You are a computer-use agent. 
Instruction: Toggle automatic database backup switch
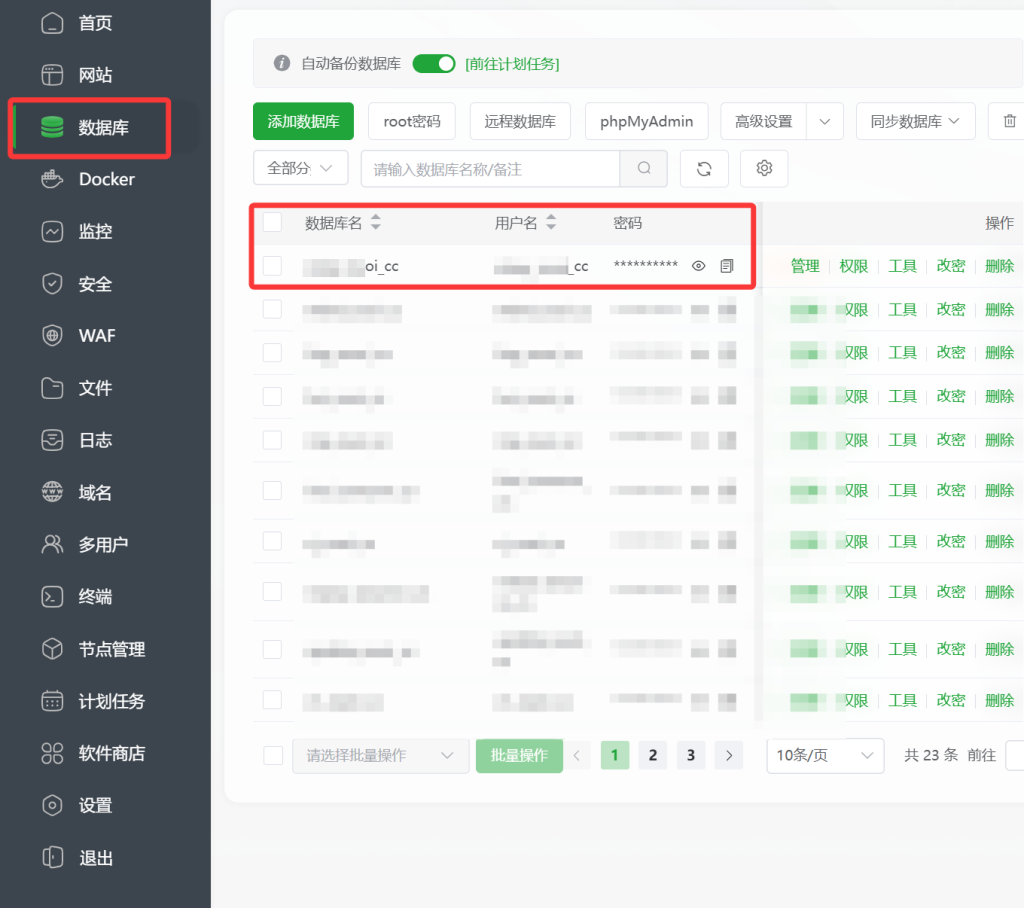[434, 64]
